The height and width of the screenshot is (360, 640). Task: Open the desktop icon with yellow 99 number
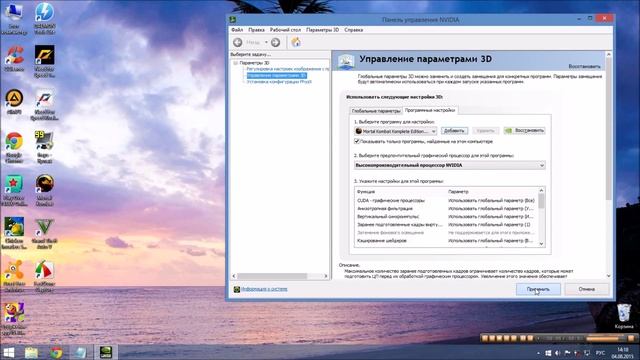[x=44, y=148]
